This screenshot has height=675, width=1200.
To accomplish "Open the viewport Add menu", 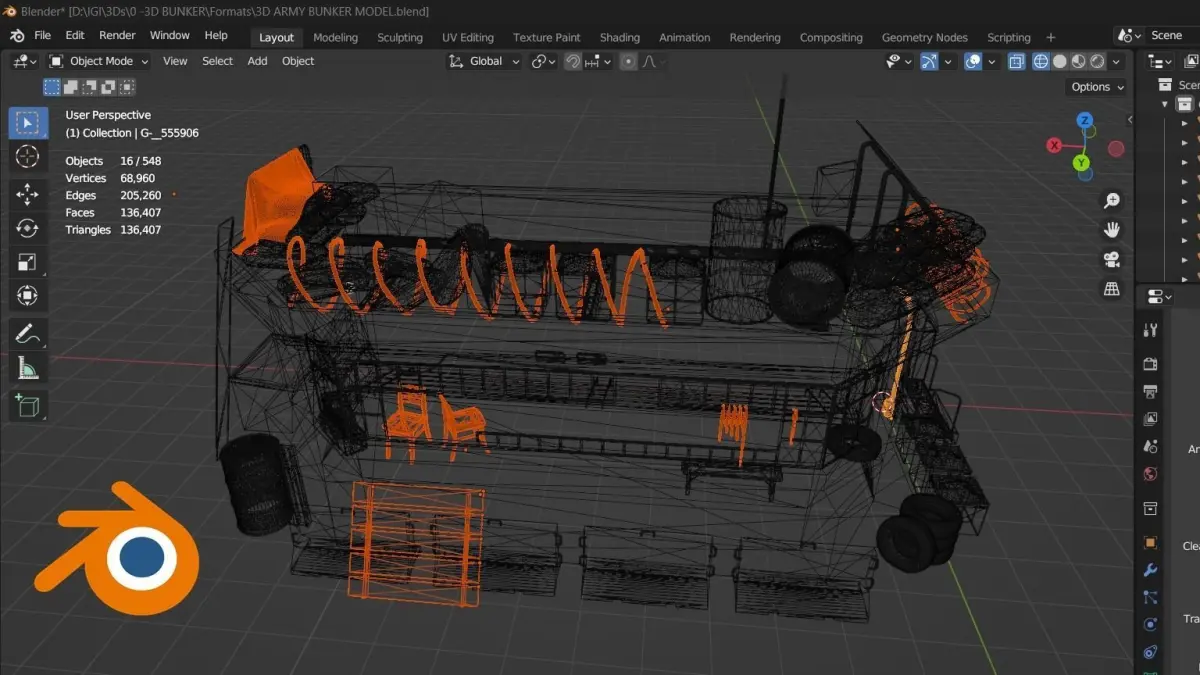I will click(257, 61).
